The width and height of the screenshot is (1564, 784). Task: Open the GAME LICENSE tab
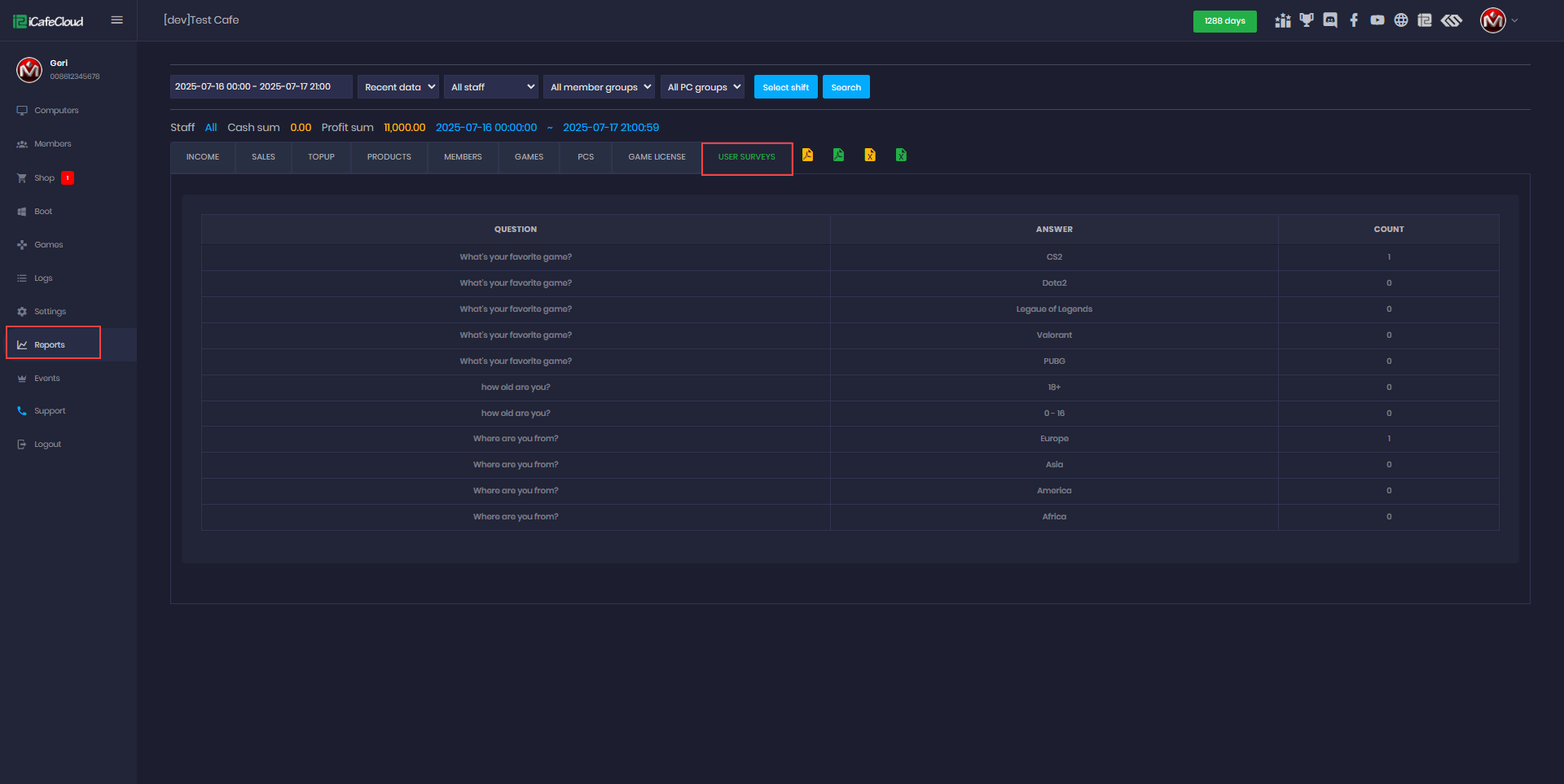[x=657, y=157]
